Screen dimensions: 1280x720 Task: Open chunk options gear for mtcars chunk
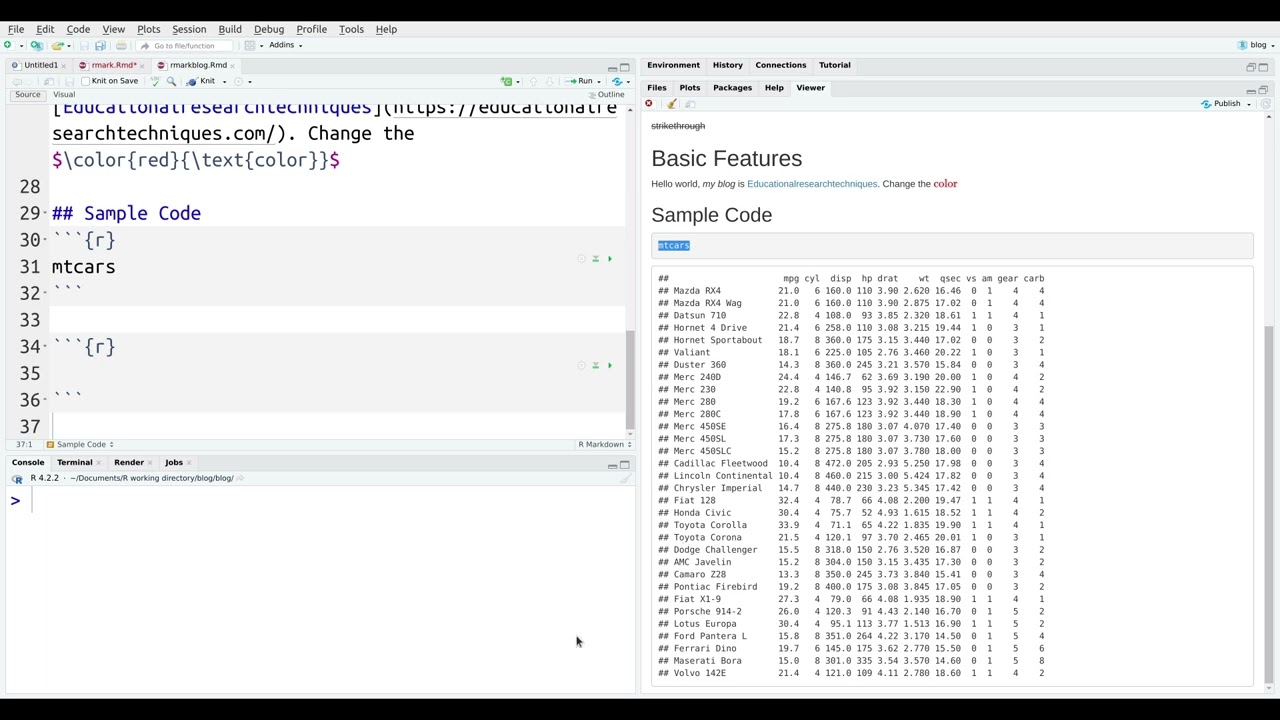pos(581,259)
